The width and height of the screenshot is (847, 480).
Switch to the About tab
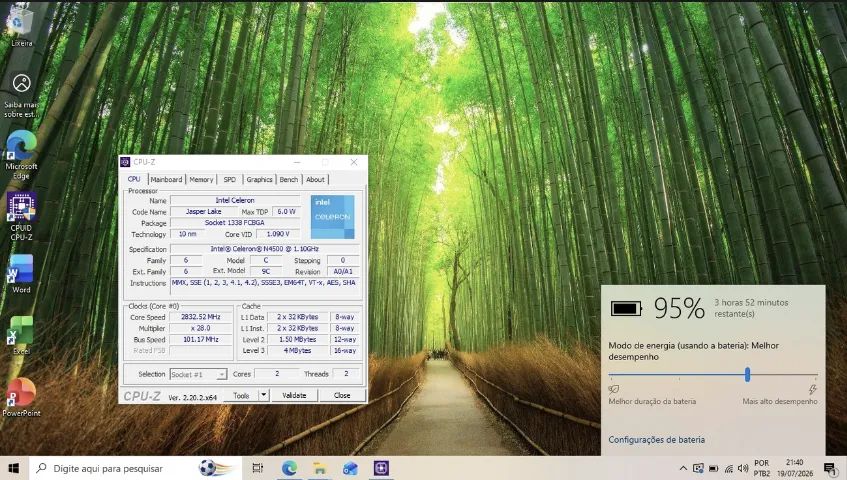315,179
